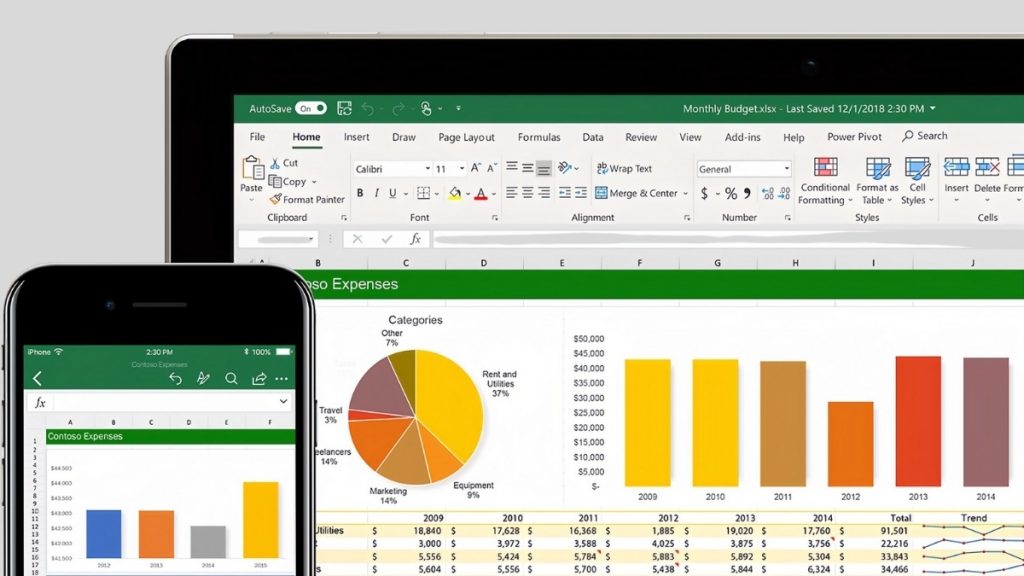Toggle Underline formatting
This screenshot has height=576, width=1024.
coord(392,193)
